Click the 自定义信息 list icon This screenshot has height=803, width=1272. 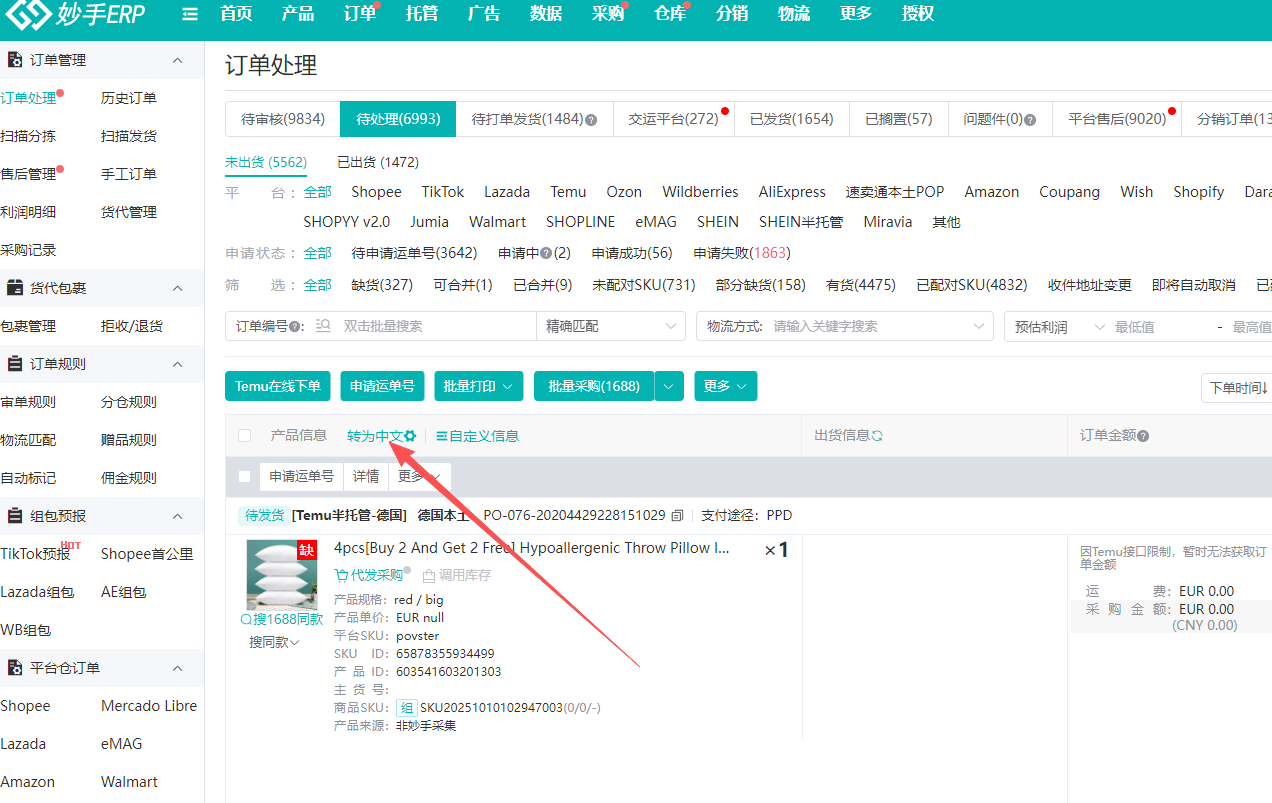tap(441, 436)
